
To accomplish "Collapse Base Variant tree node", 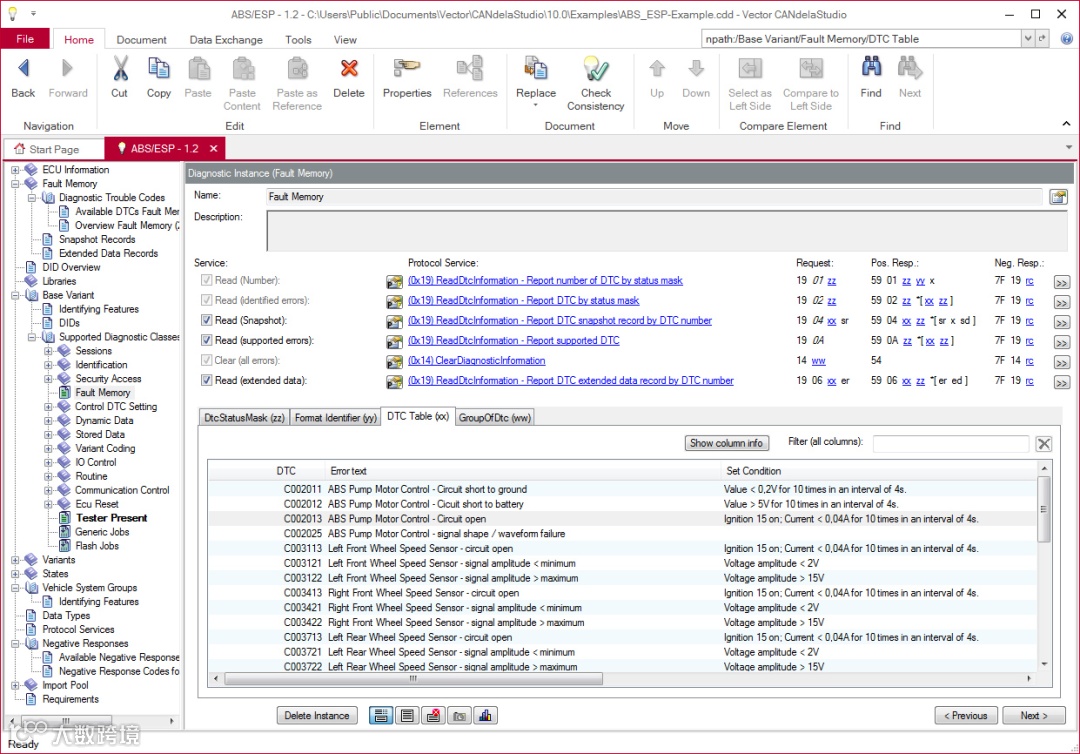I will (15, 295).
